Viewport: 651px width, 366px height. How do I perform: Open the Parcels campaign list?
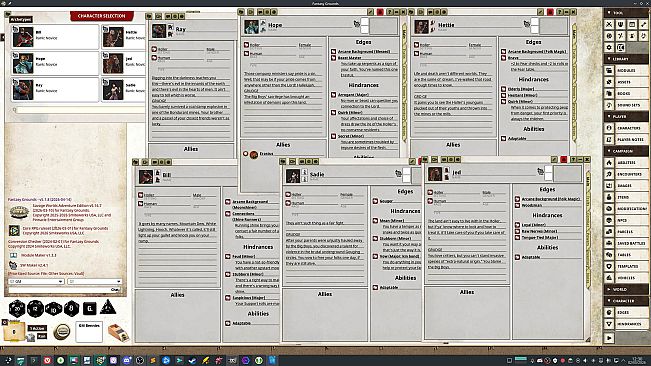626,232
